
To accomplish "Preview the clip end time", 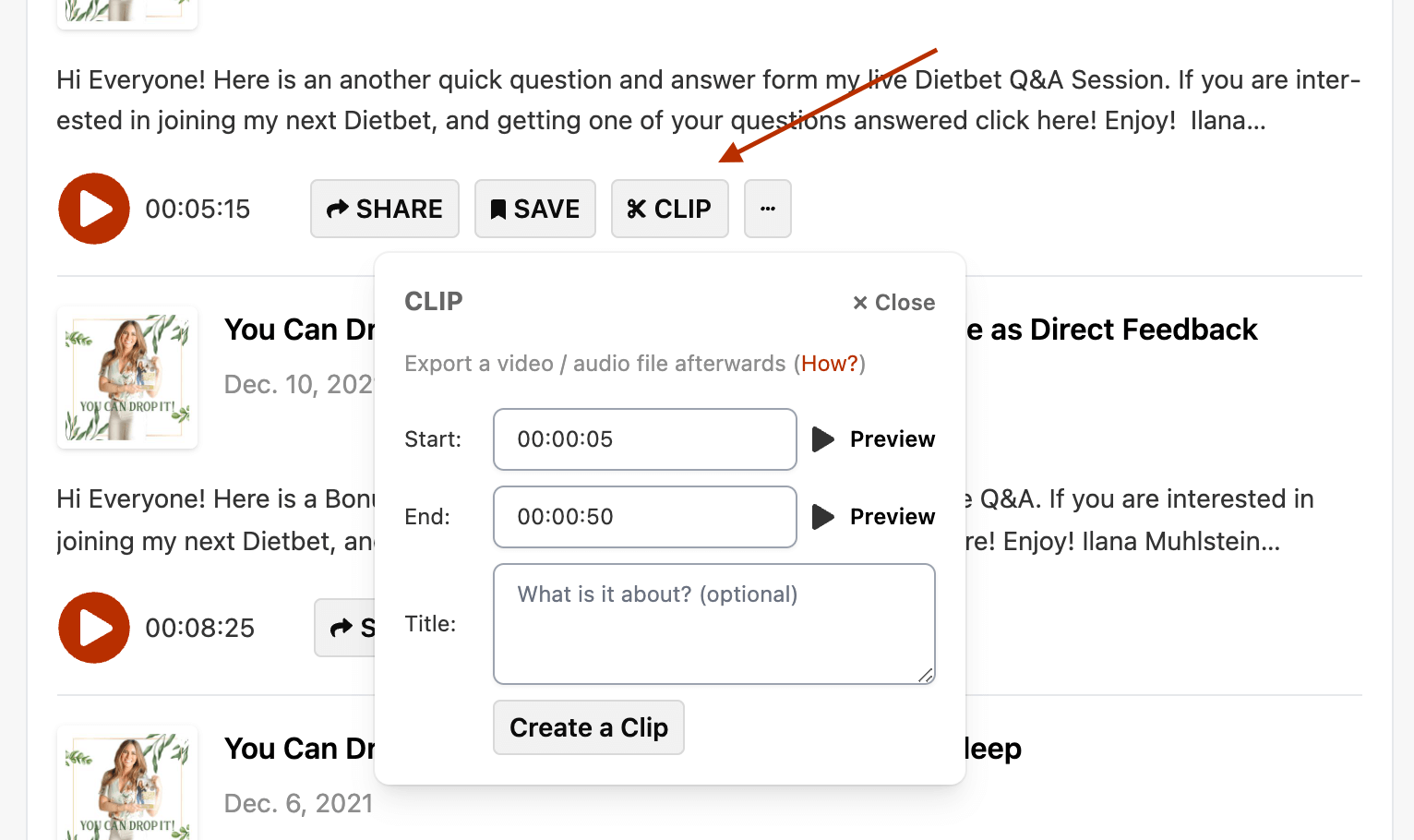I will (x=873, y=517).
